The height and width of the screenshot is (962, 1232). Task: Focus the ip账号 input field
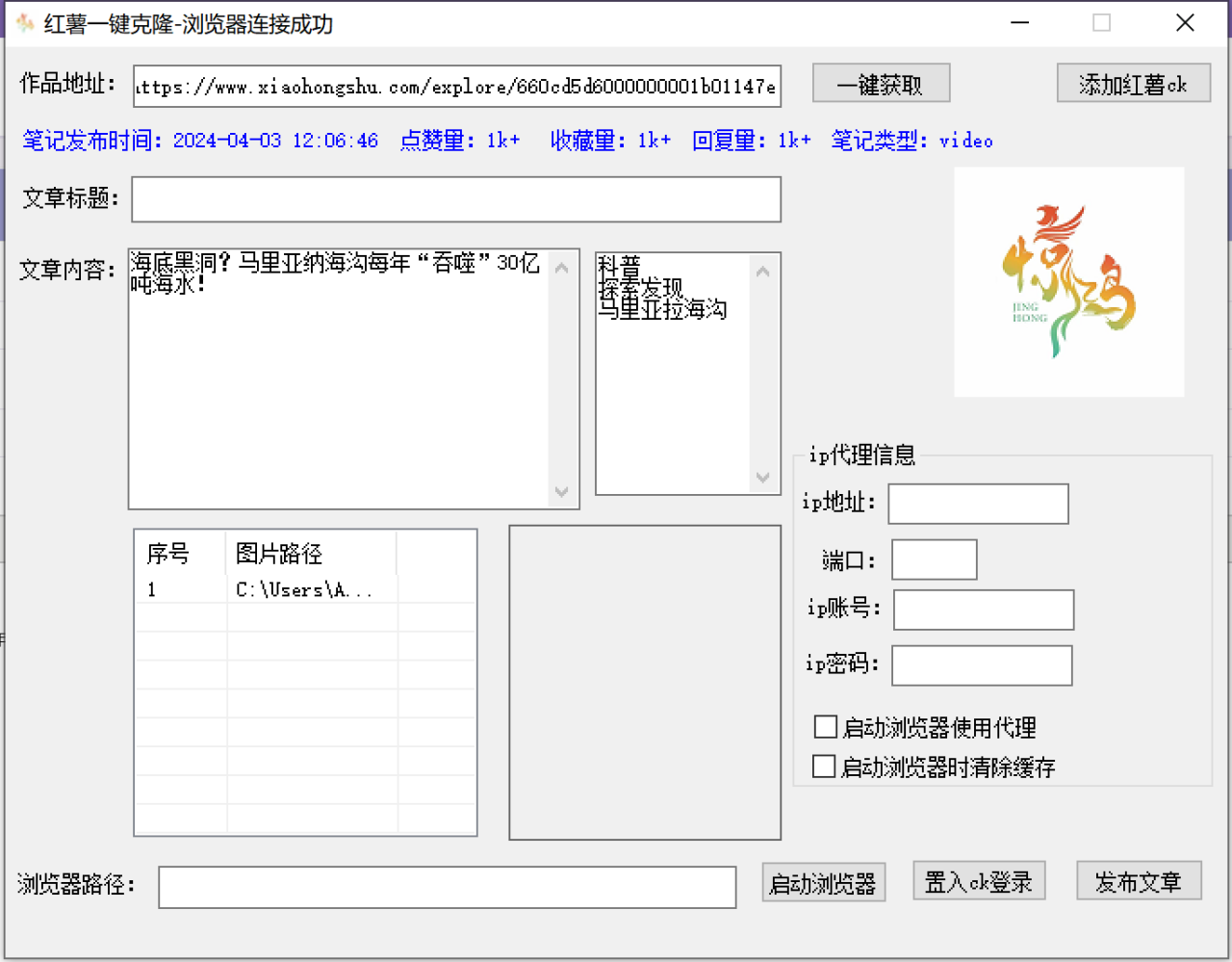pos(983,610)
